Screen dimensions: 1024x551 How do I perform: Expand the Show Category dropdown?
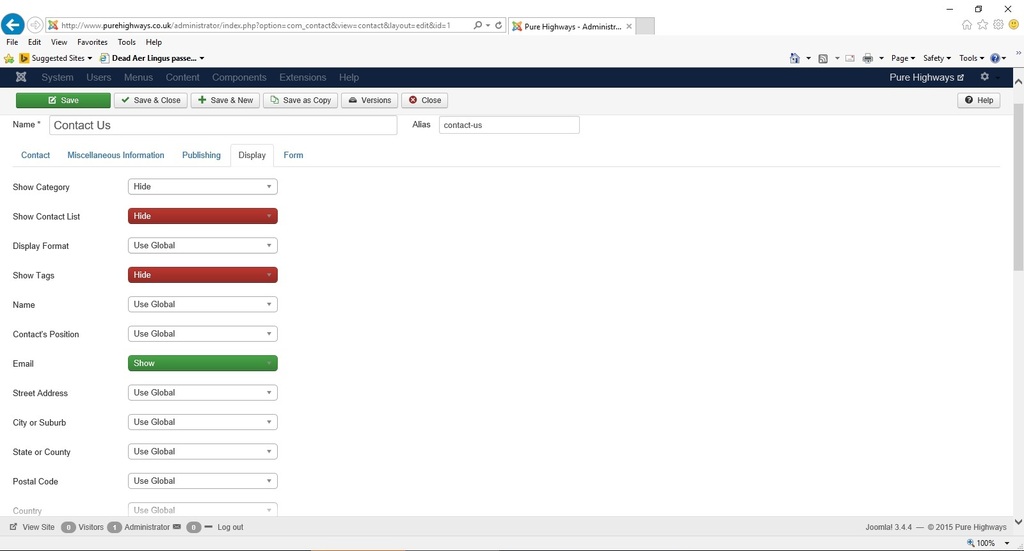pos(202,187)
